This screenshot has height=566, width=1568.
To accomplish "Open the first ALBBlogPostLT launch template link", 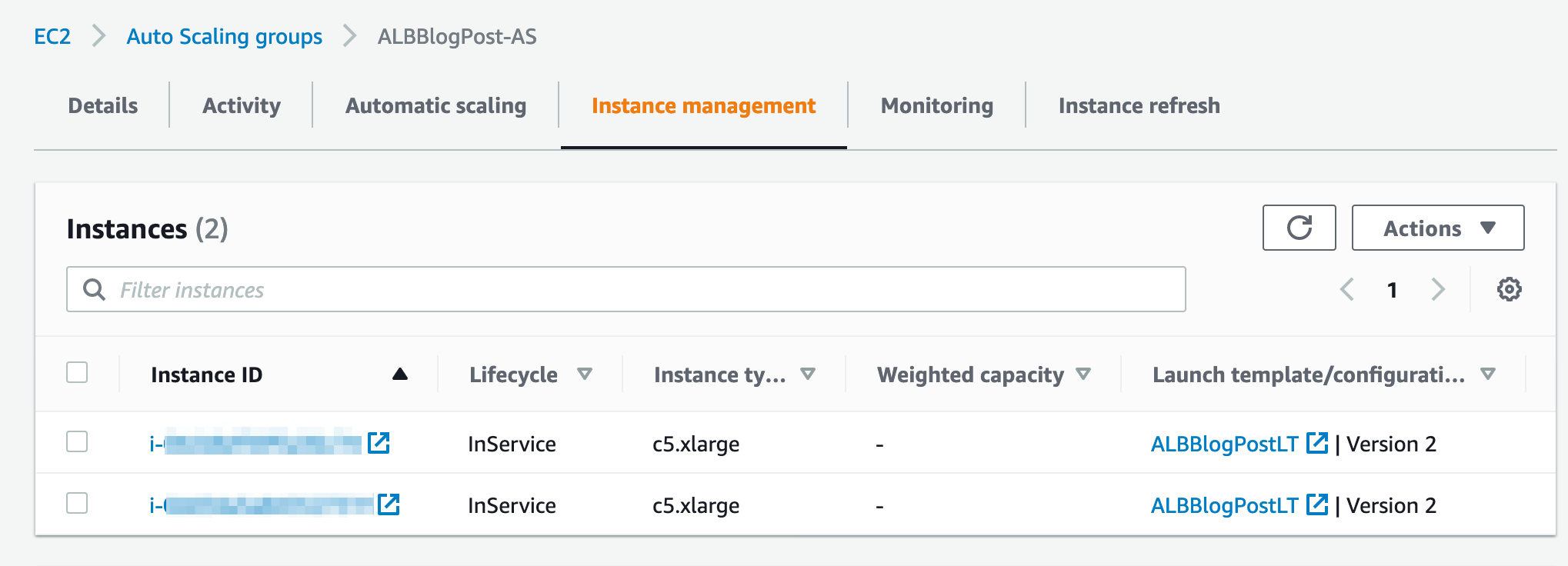I will [1224, 444].
